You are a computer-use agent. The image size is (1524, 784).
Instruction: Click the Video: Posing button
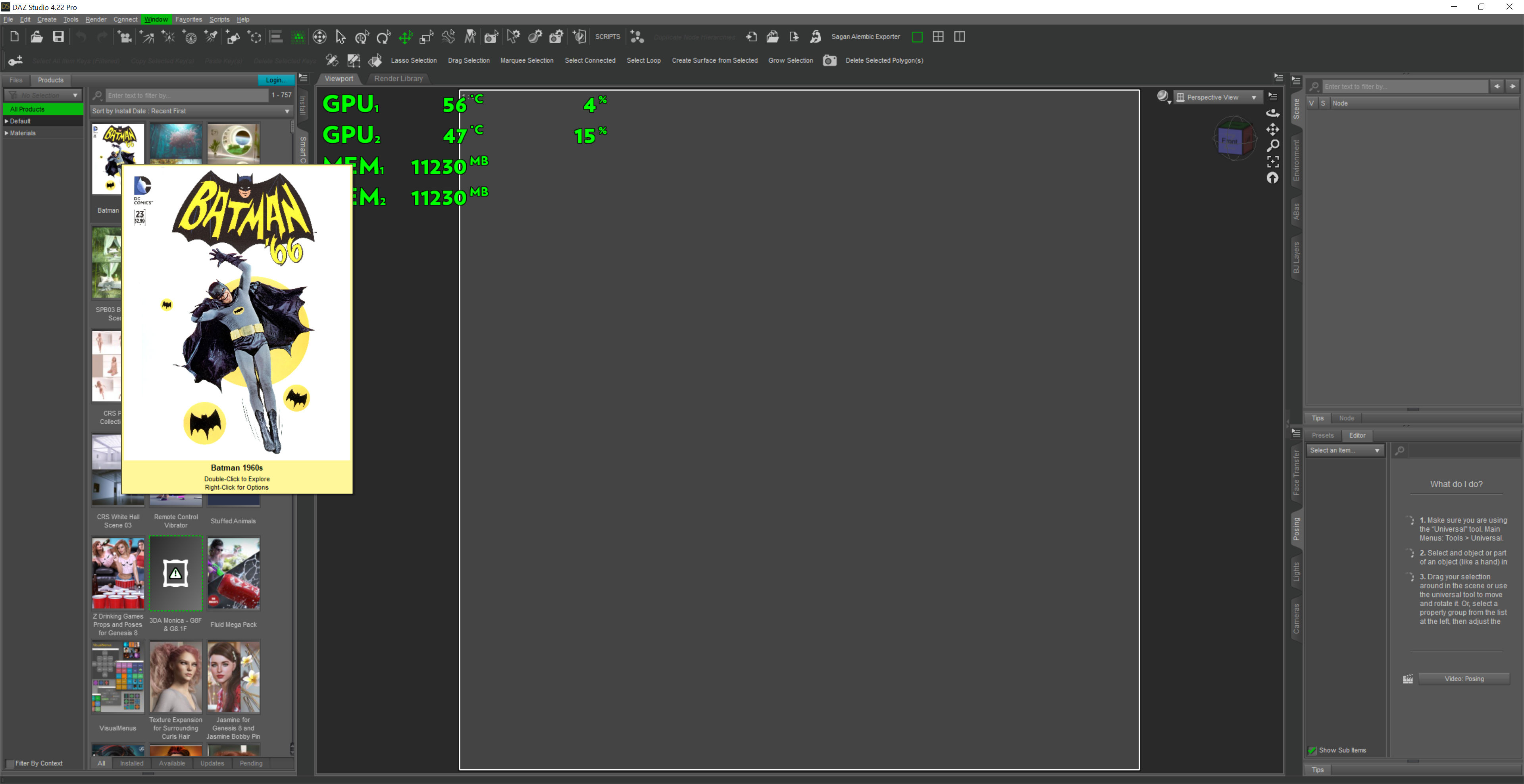click(1464, 679)
